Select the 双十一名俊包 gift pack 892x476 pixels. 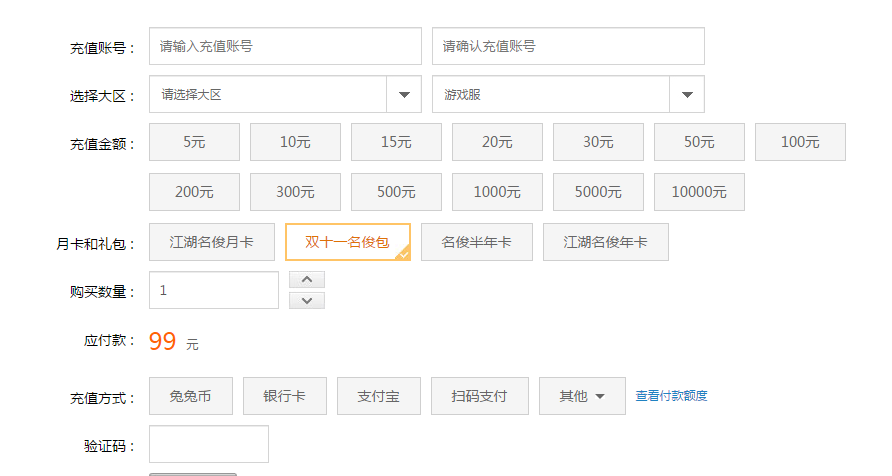pyautogui.click(x=347, y=242)
